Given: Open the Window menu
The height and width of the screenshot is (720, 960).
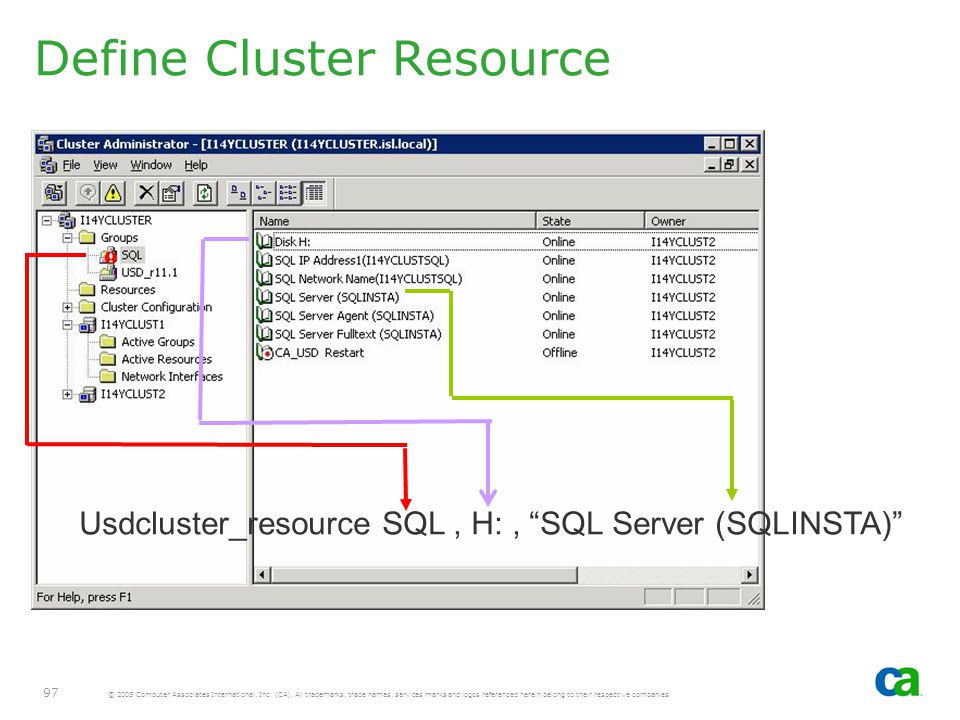Looking at the screenshot, I should [x=151, y=165].
